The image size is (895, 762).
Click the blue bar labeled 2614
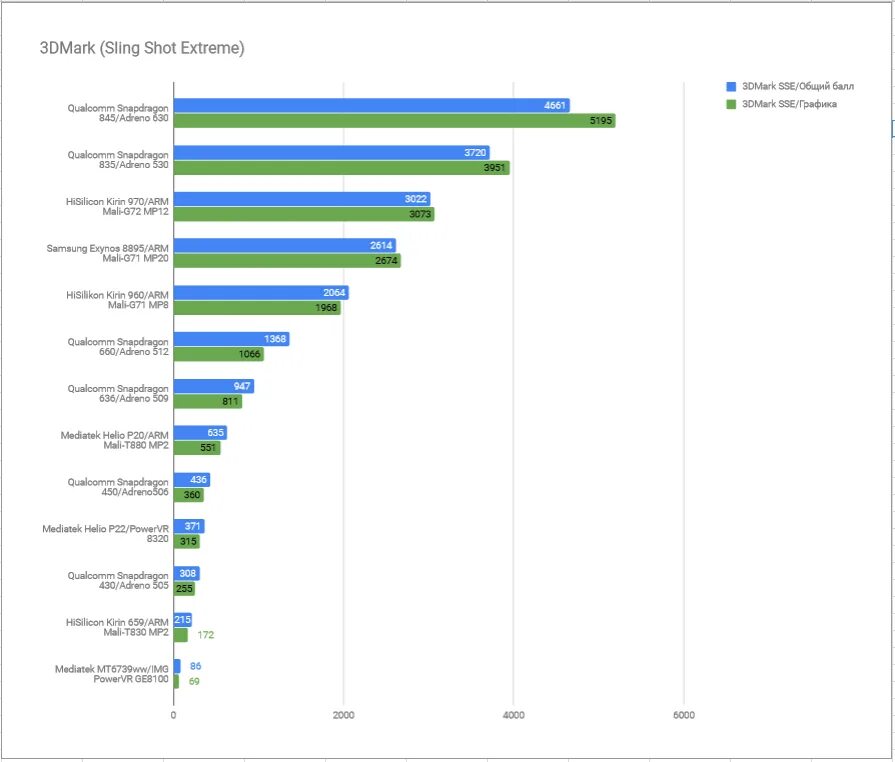(x=285, y=245)
